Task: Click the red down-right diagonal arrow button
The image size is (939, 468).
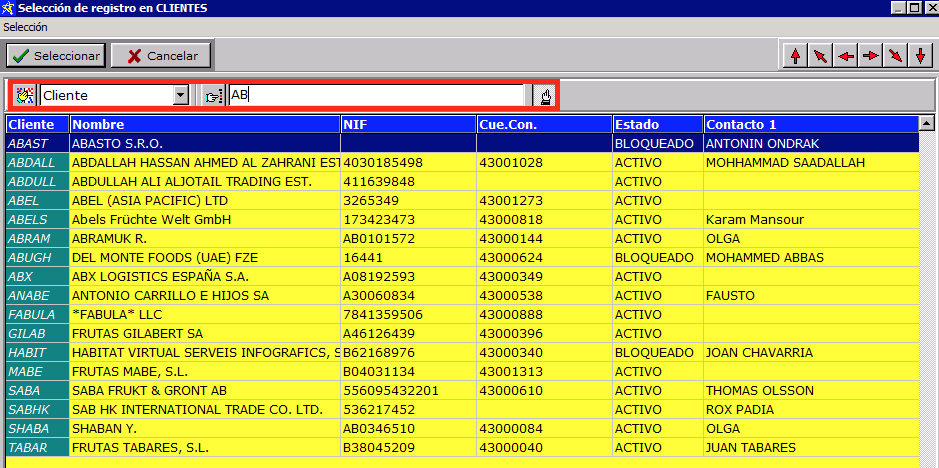Action: 895,56
